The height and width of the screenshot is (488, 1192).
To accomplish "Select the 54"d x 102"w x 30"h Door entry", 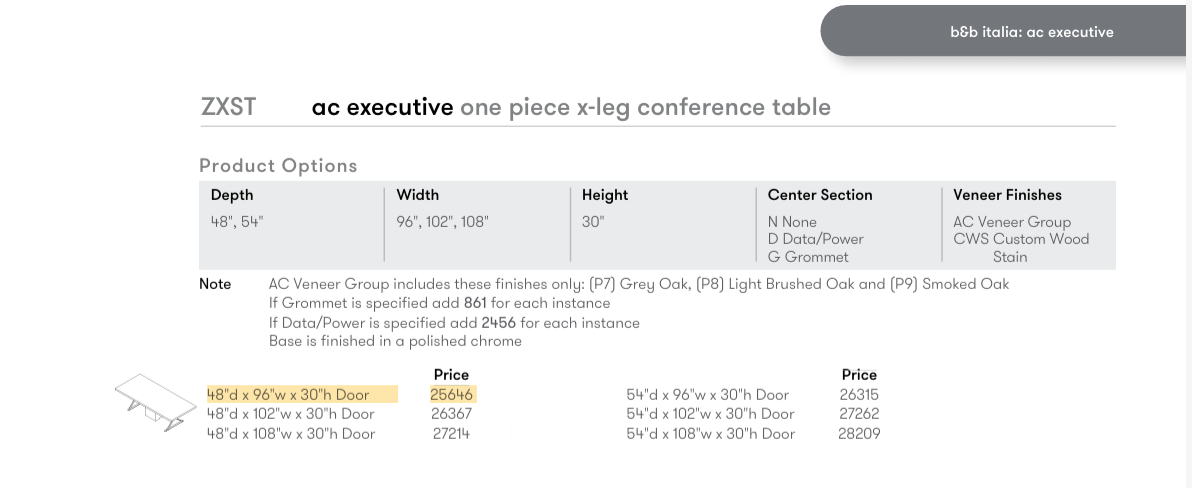I will 710,414.
